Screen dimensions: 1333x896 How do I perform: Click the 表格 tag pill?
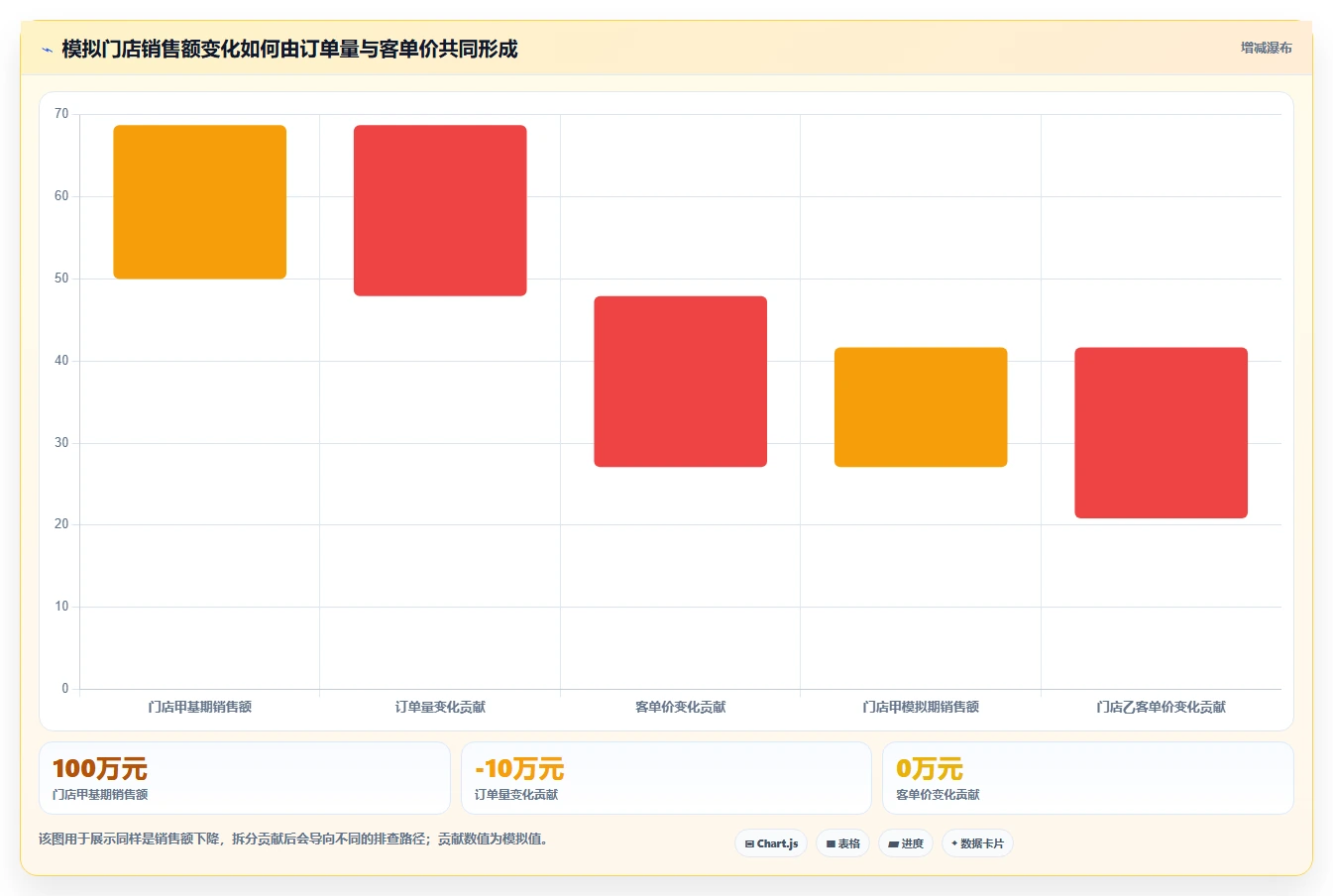842,843
